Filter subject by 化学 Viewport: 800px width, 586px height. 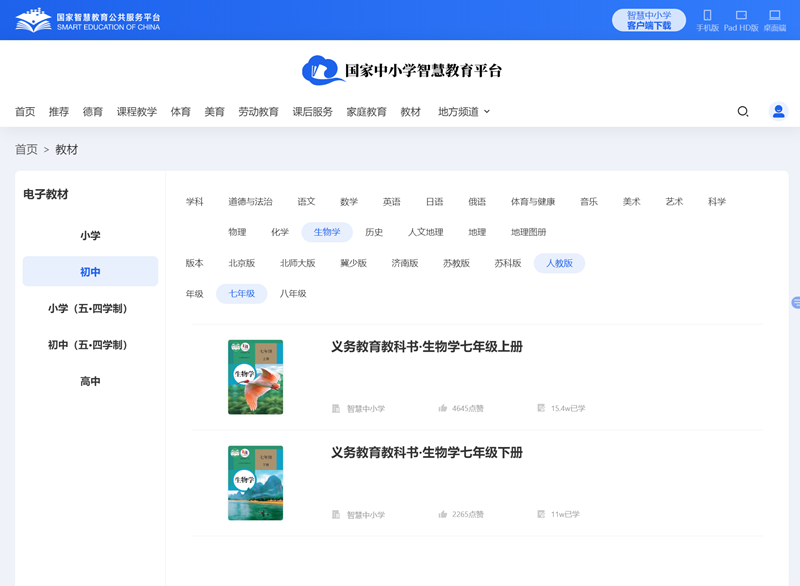[x=280, y=232]
